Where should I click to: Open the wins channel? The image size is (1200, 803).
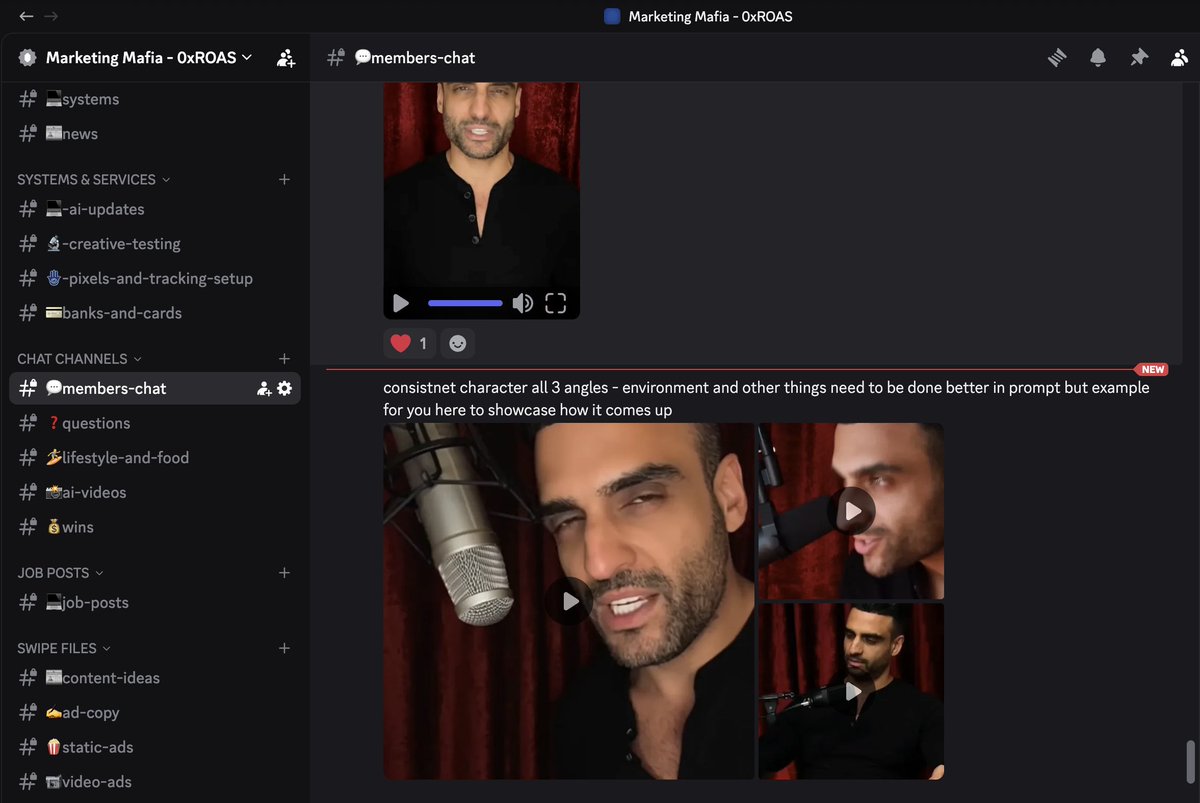(x=155, y=527)
